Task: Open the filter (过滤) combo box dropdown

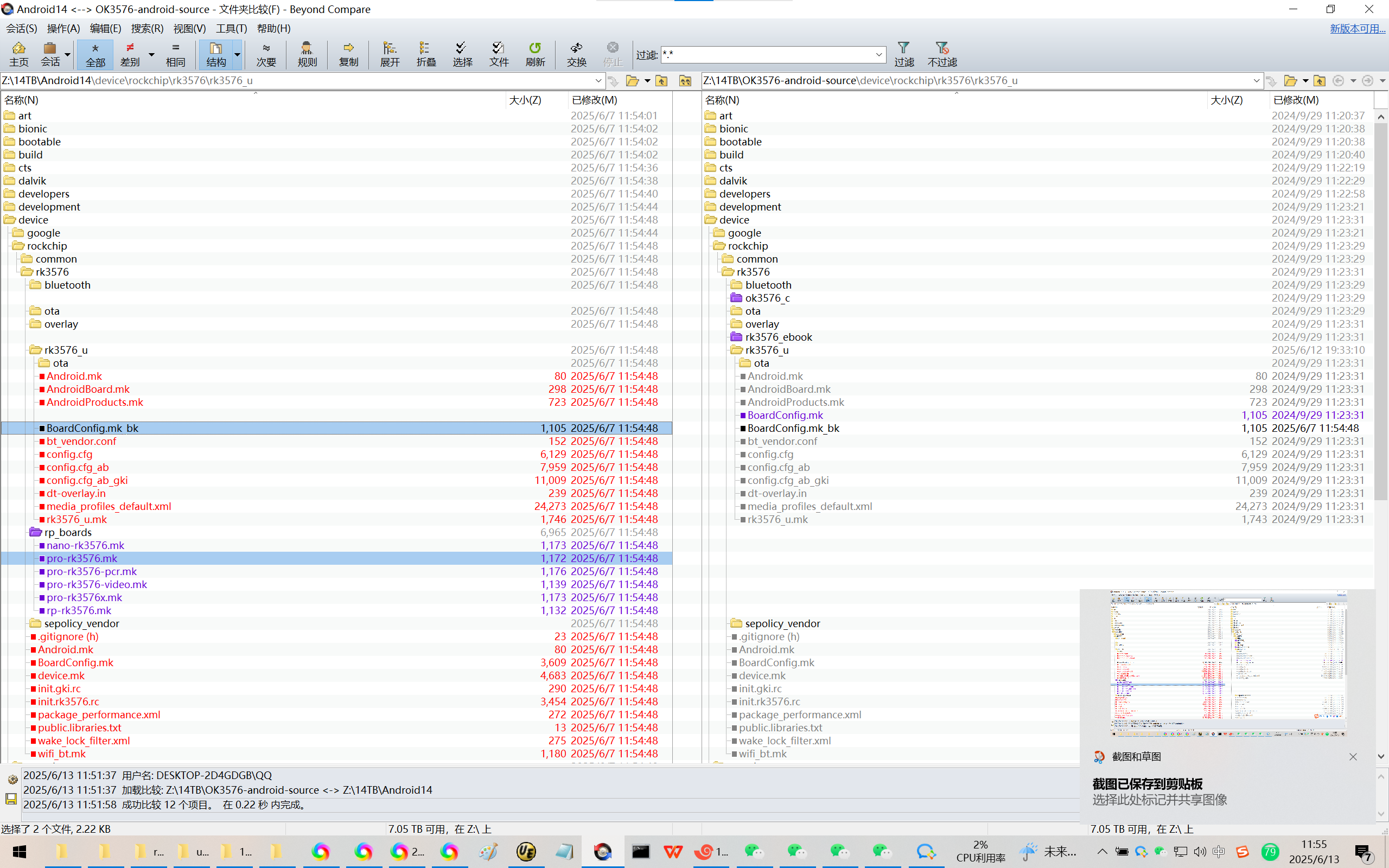Action: 878,55
